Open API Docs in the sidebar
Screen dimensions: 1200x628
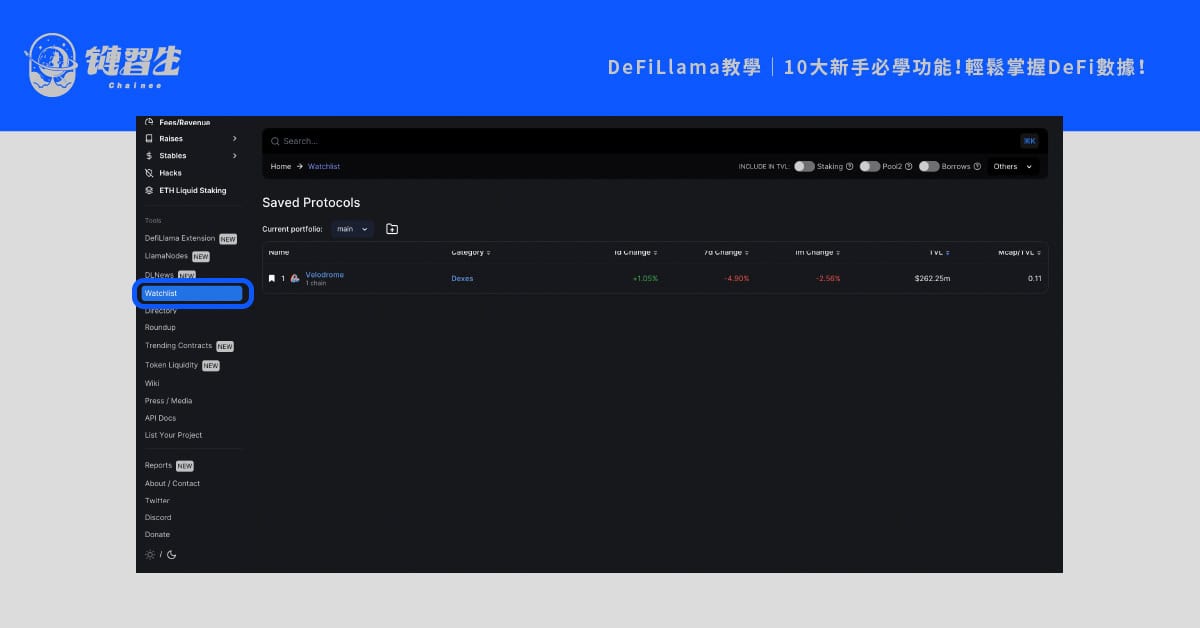[160, 418]
